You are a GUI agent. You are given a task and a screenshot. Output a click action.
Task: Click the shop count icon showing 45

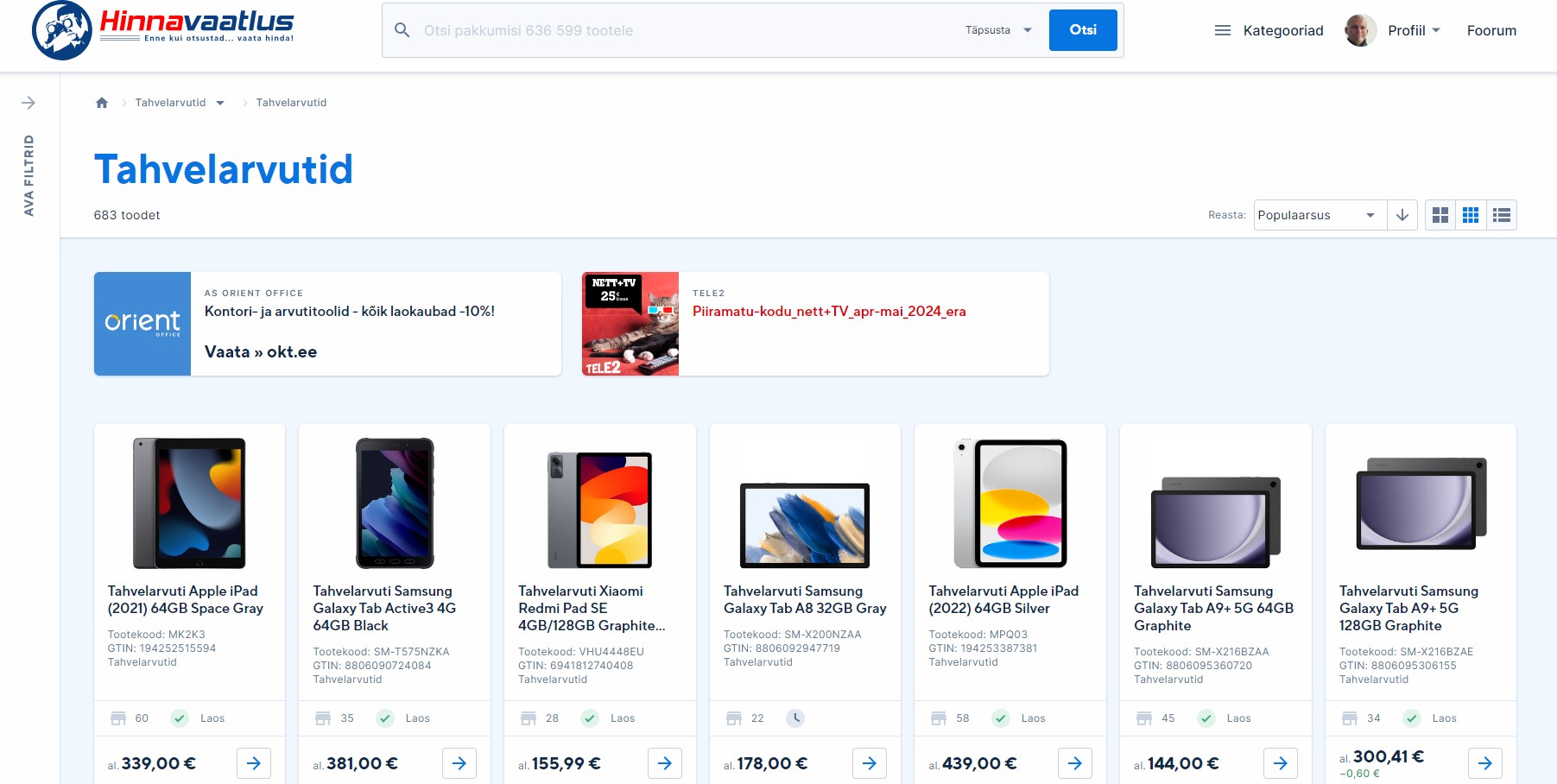pyautogui.click(x=1144, y=718)
